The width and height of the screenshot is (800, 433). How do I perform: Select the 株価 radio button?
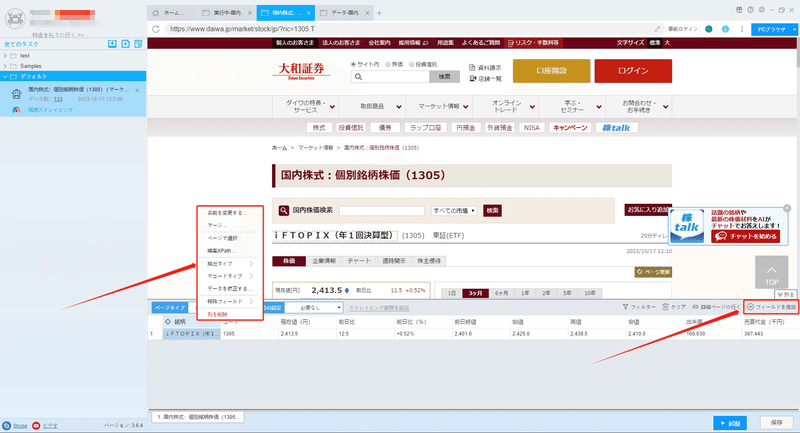[x=388, y=64]
